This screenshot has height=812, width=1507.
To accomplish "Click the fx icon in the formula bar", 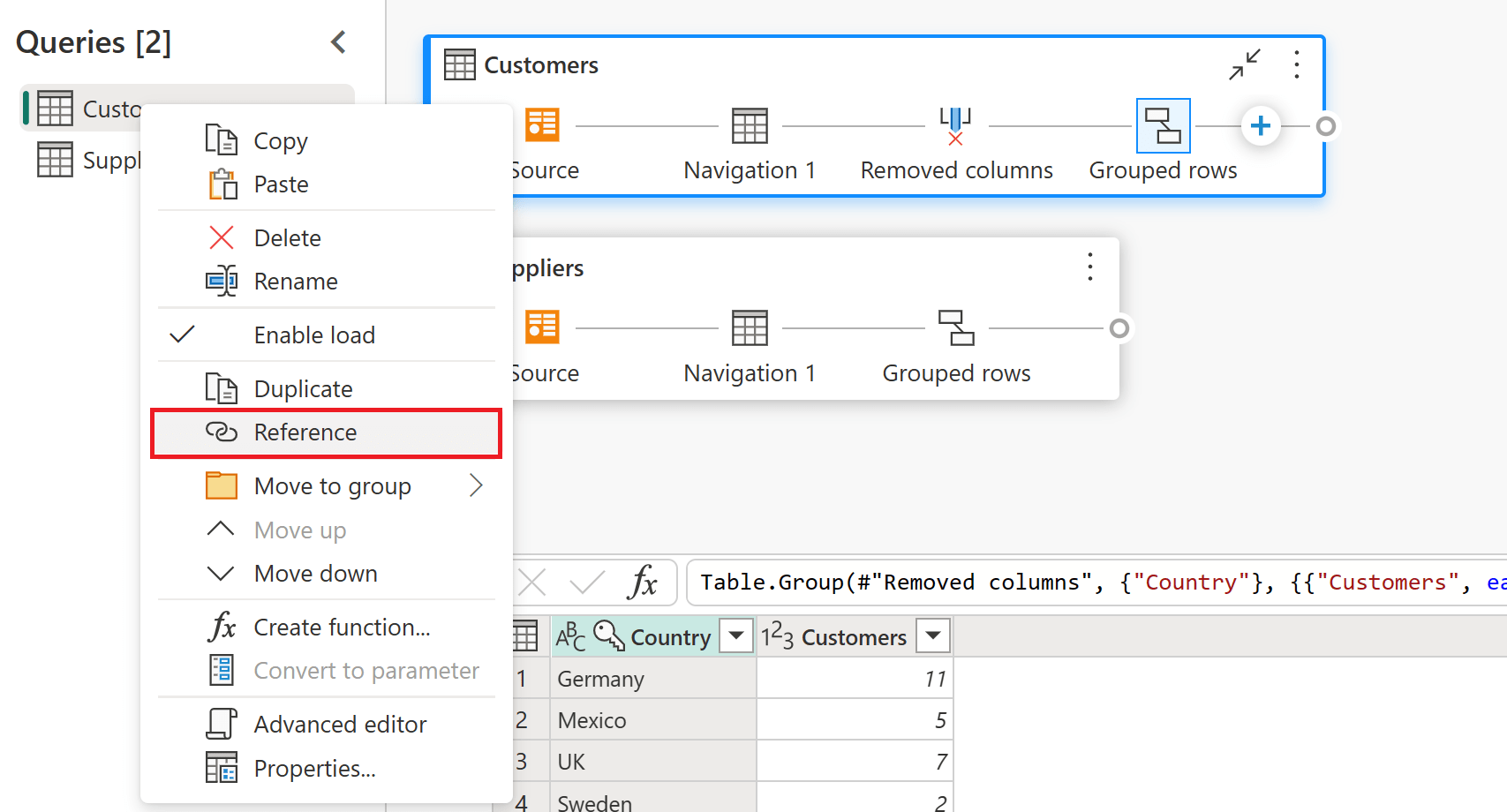I will point(644,582).
